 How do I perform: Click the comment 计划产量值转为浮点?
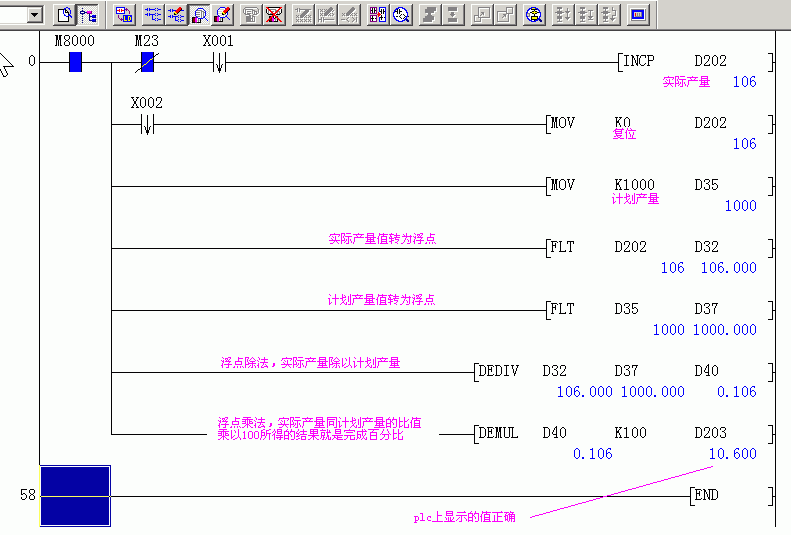coord(381,300)
